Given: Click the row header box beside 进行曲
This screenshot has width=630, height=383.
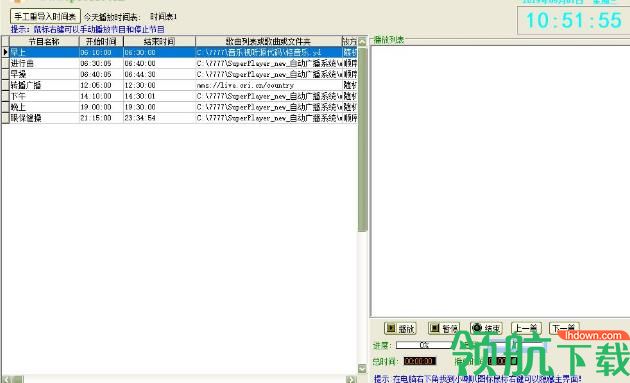Looking at the screenshot, I should coord(5,63).
